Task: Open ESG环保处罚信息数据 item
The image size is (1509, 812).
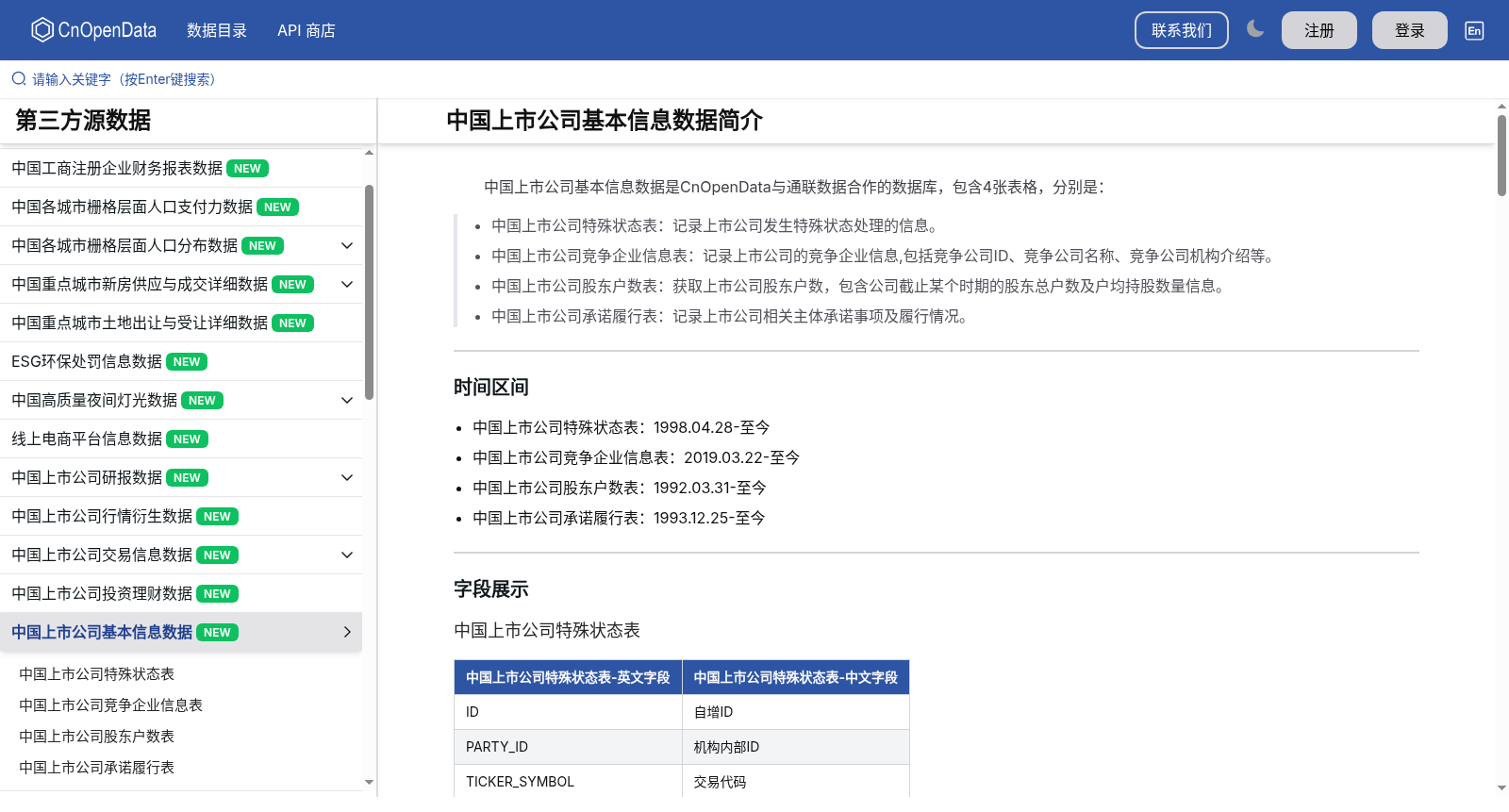Action: point(181,361)
